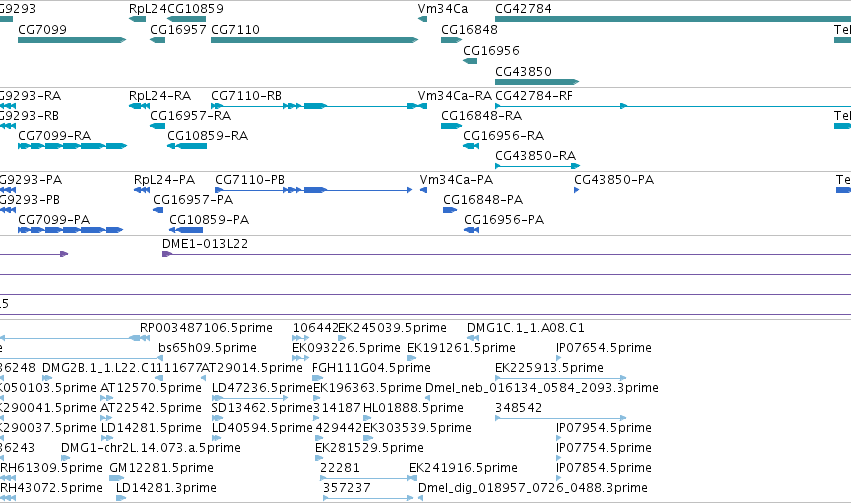This screenshot has width=851, height=503.
Task: Open the CG7110-RB transcript label
Action: [x=246, y=96]
